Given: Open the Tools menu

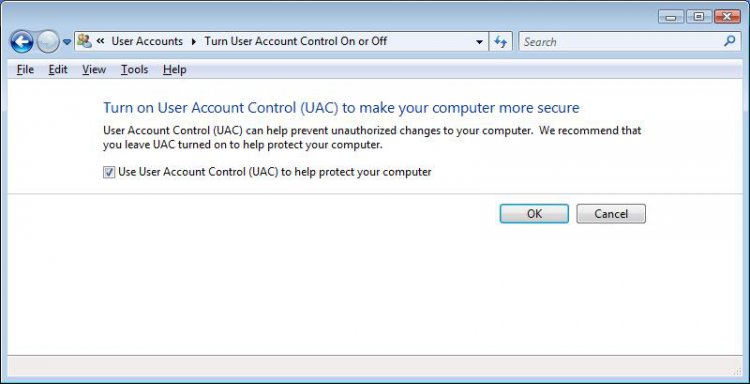Looking at the screenshot, I should tap(134, 70).
